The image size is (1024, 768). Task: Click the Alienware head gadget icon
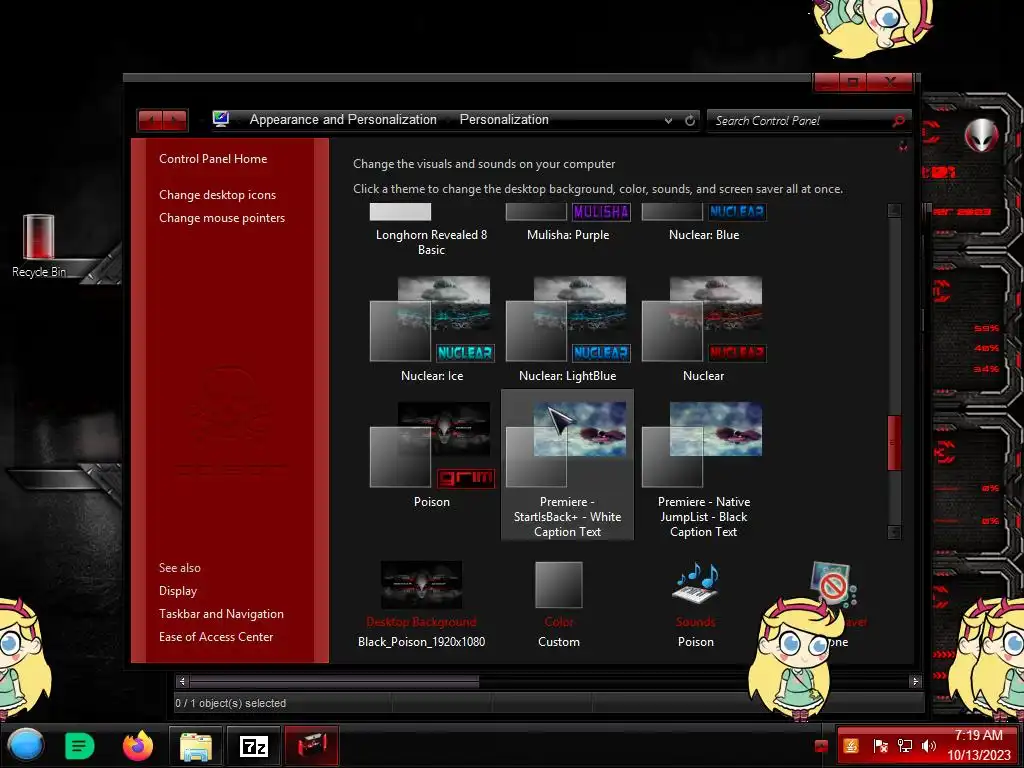(x=981, y=135)
